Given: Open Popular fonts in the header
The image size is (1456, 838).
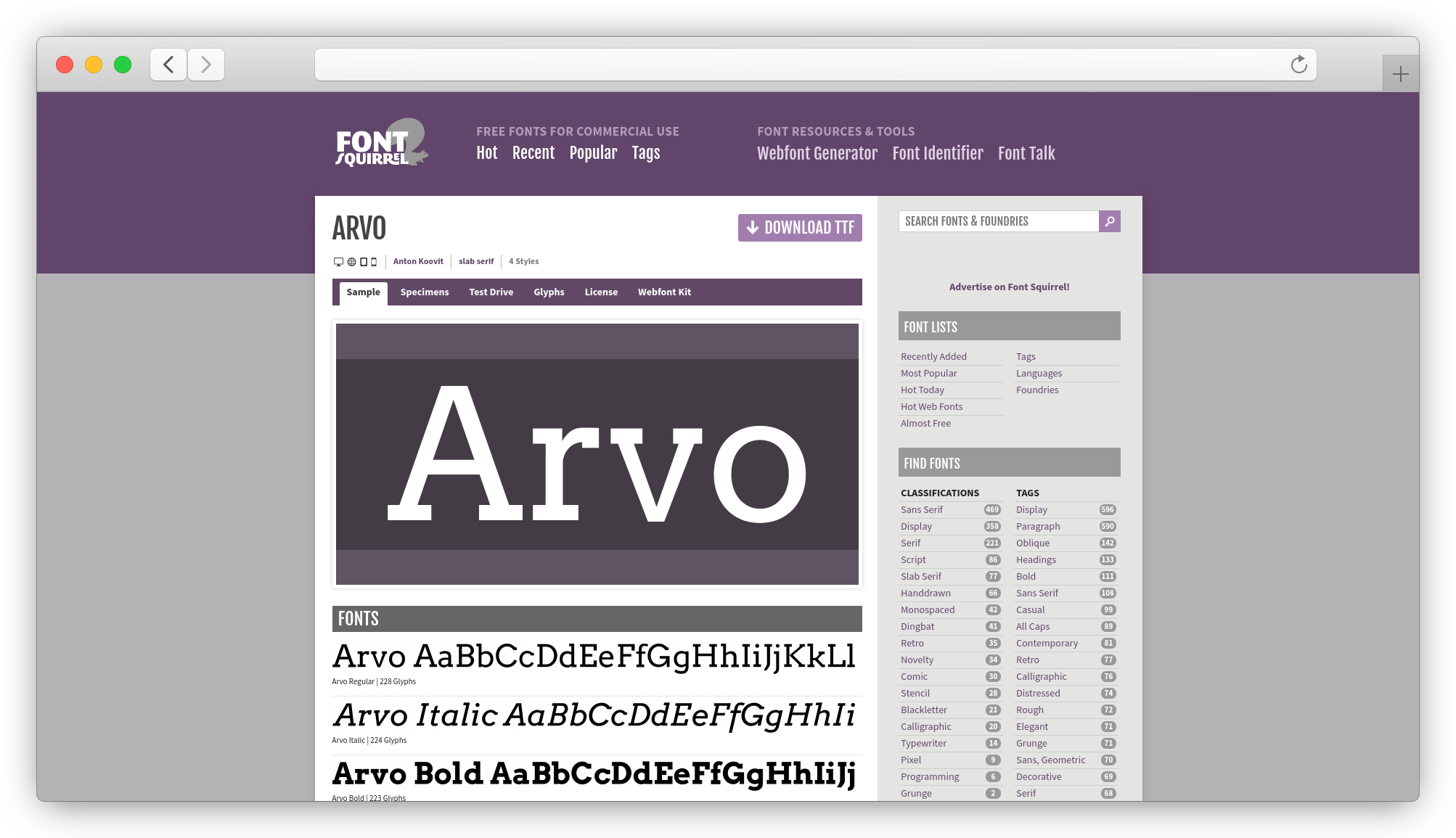Looking at the screenshot, I should tap(593, 153).
